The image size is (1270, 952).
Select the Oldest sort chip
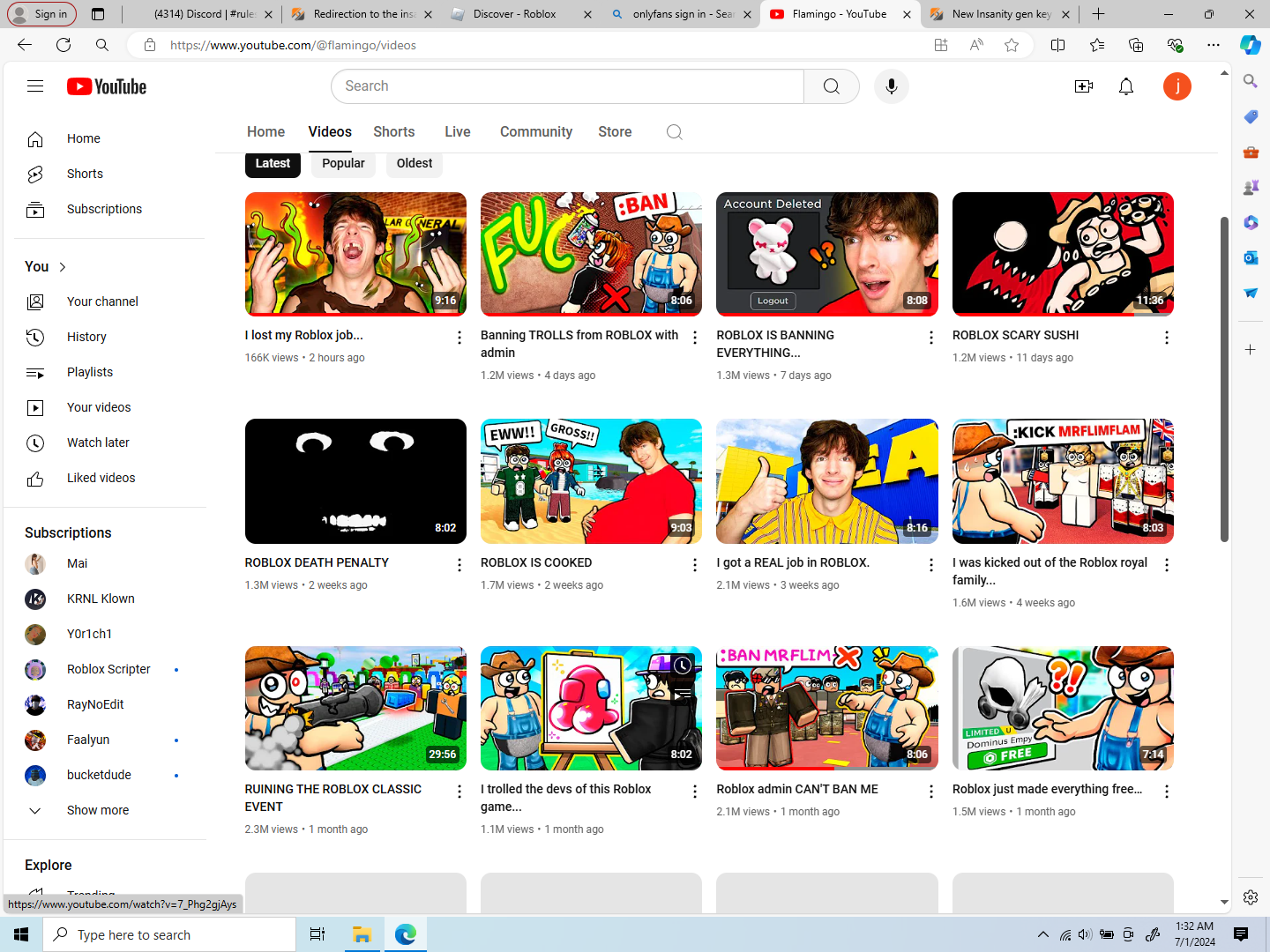(415, 163)
